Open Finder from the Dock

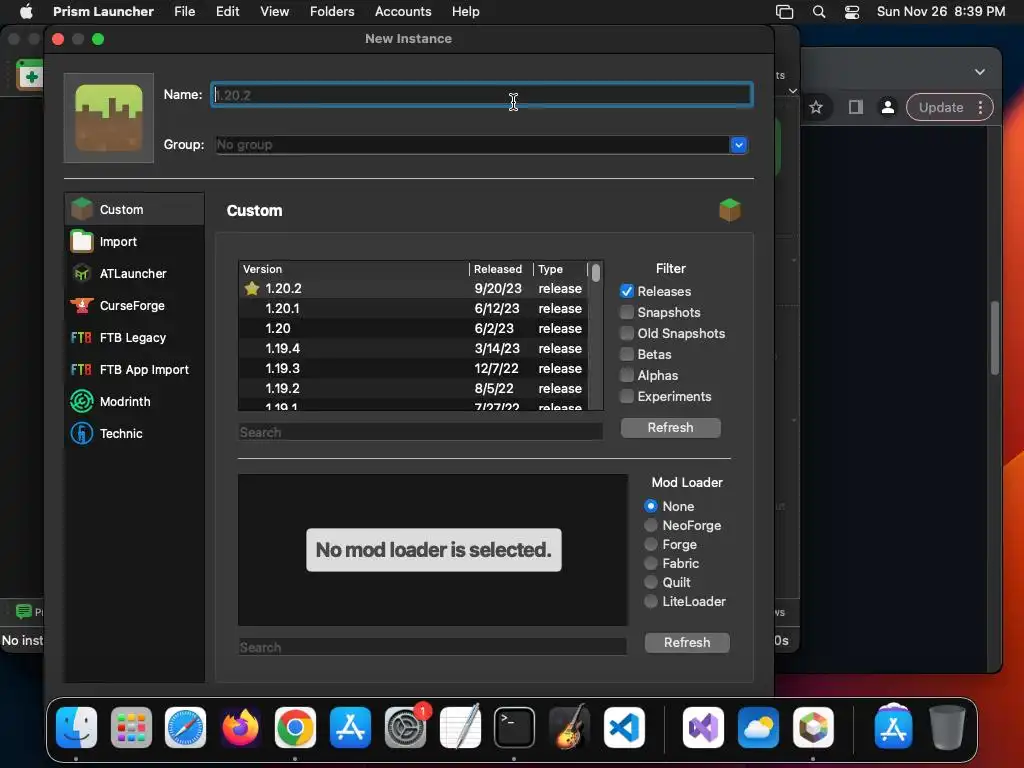click(76, 727)
